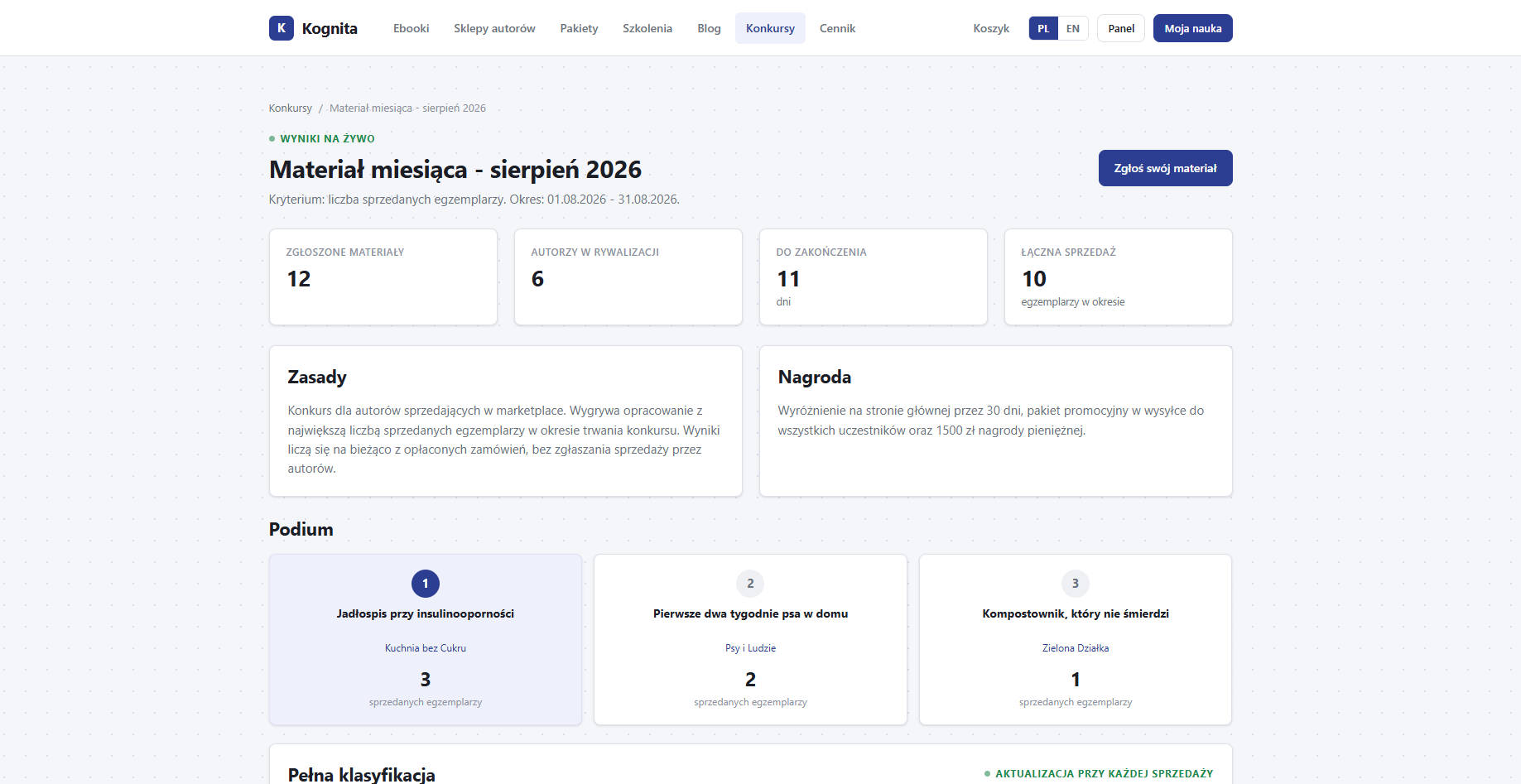Visit the Kuchnia bez Cukru author shop
The height and width of the screenshot is (784, 1521).
[x=426, y=648]
